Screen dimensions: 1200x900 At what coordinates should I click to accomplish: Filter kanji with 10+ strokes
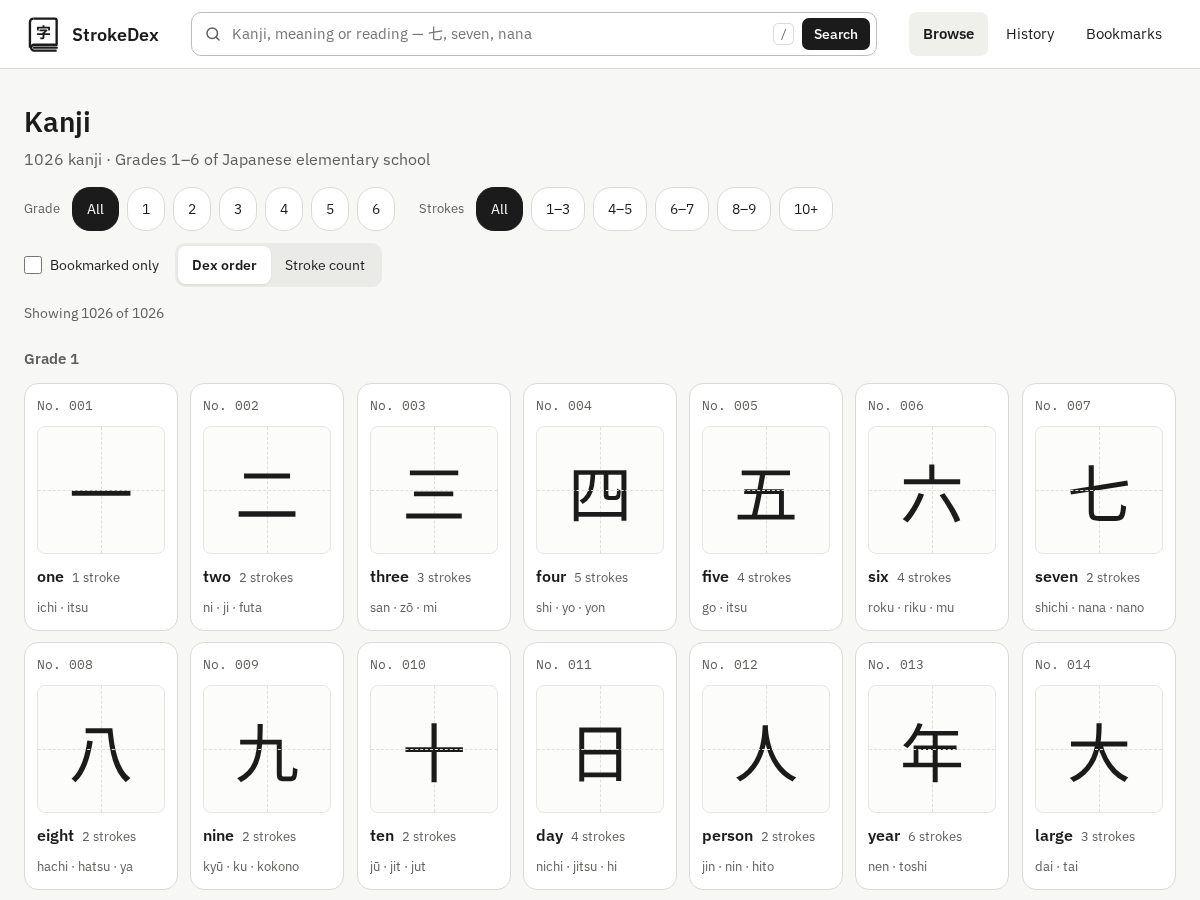pyautogui.click(x=806, y=209)
